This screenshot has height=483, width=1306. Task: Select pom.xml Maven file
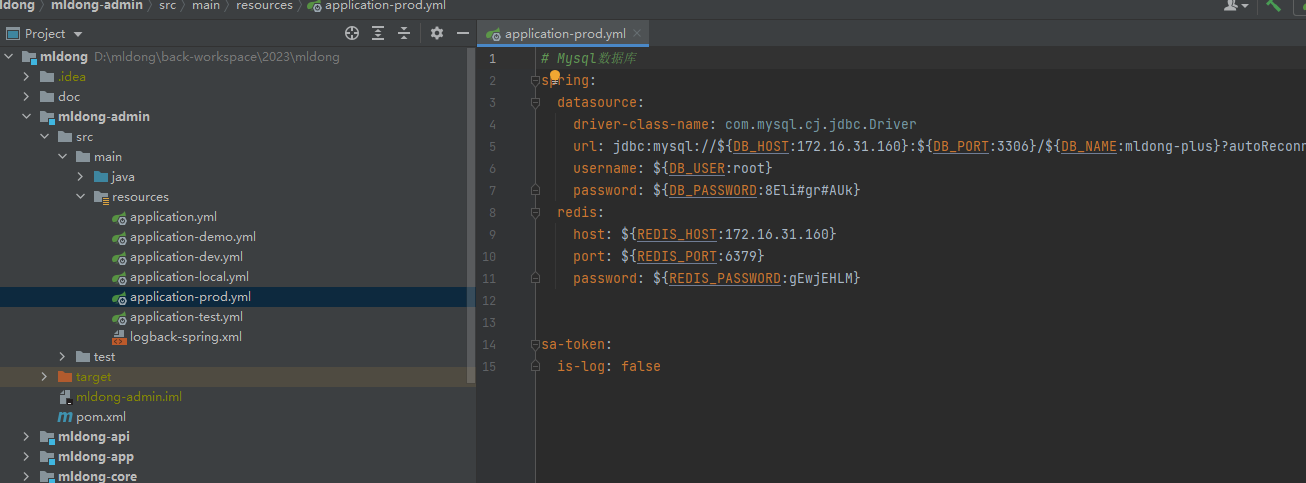pos(101,417)
